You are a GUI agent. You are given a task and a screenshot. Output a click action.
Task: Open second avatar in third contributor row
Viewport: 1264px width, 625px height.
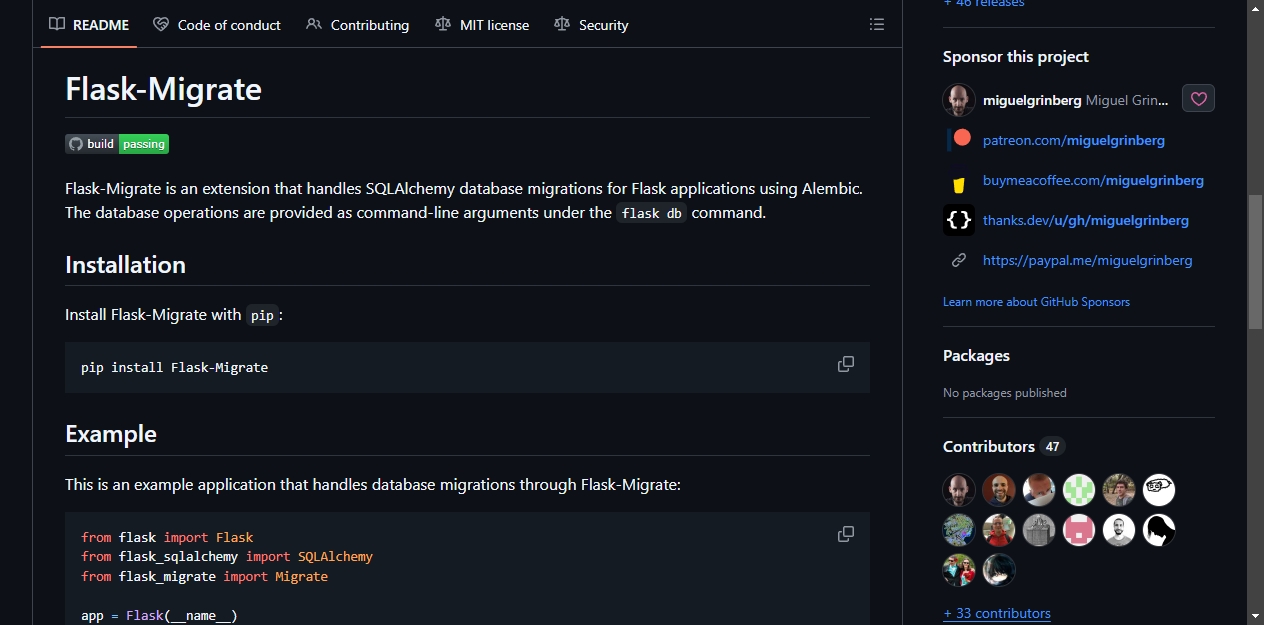(x=999, y=570)
